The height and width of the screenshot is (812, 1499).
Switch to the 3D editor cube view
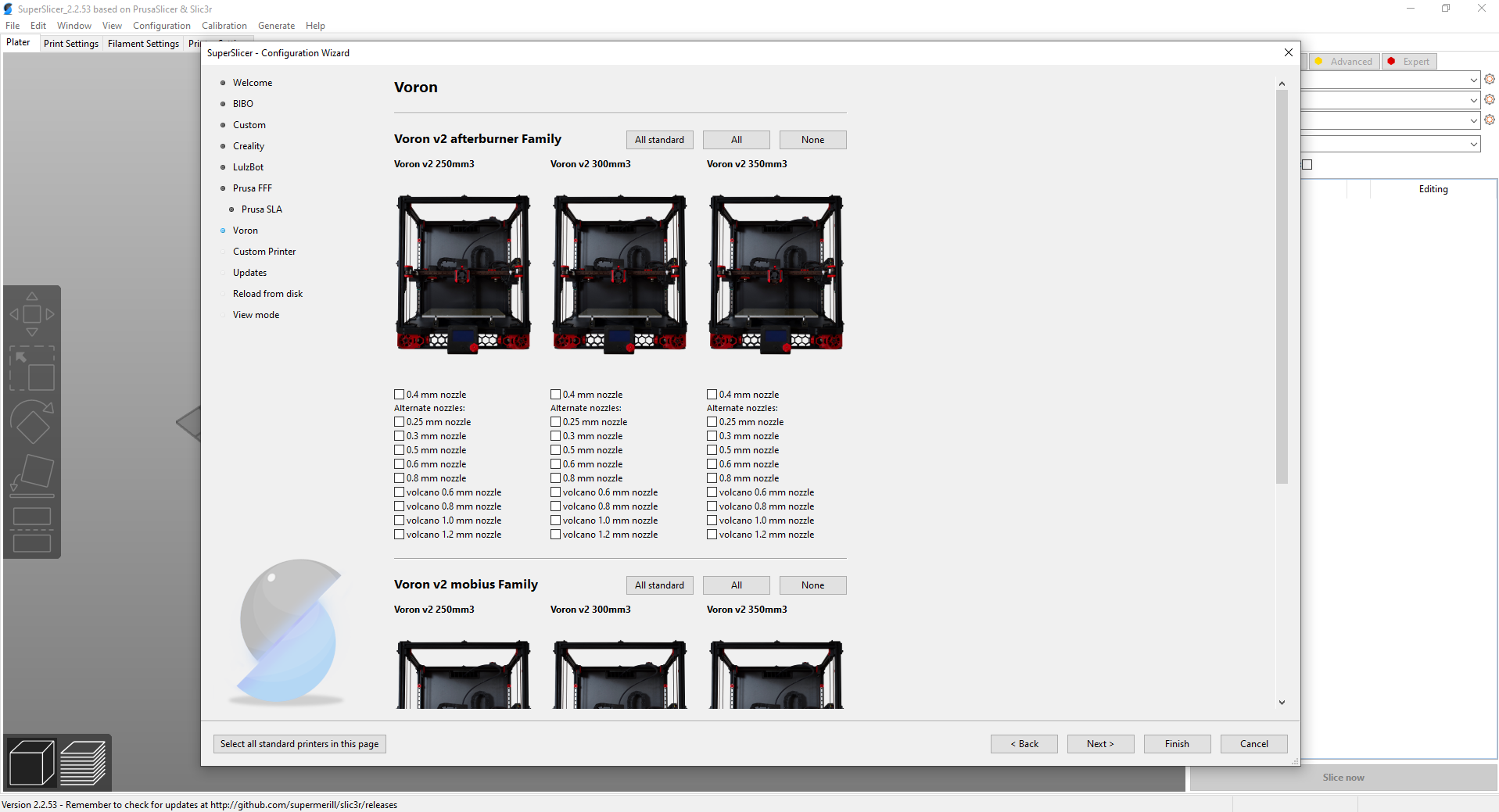31,763
